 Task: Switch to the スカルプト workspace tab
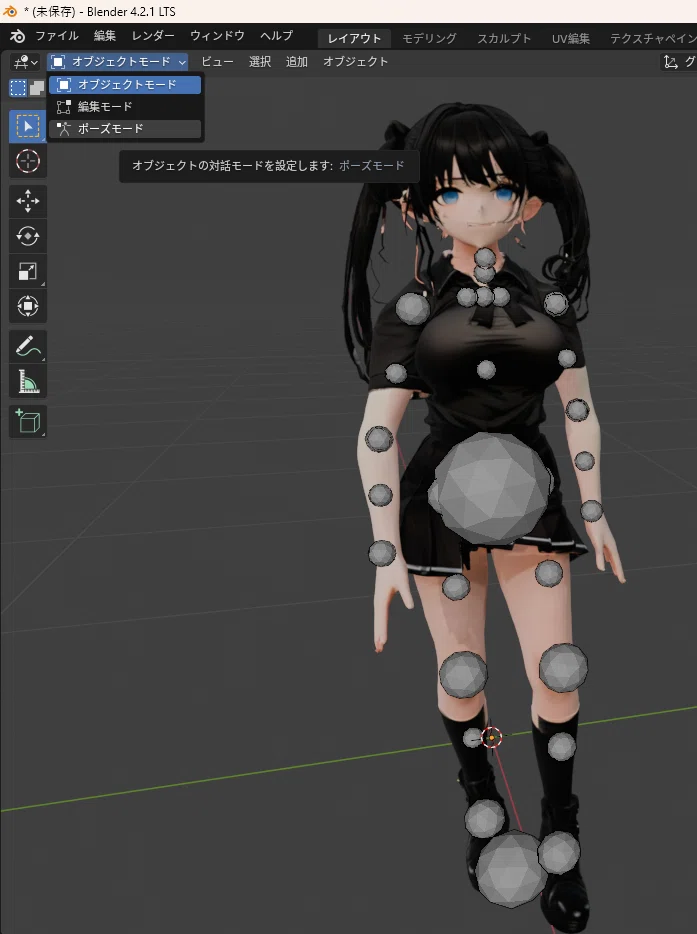tap(504, 38)
